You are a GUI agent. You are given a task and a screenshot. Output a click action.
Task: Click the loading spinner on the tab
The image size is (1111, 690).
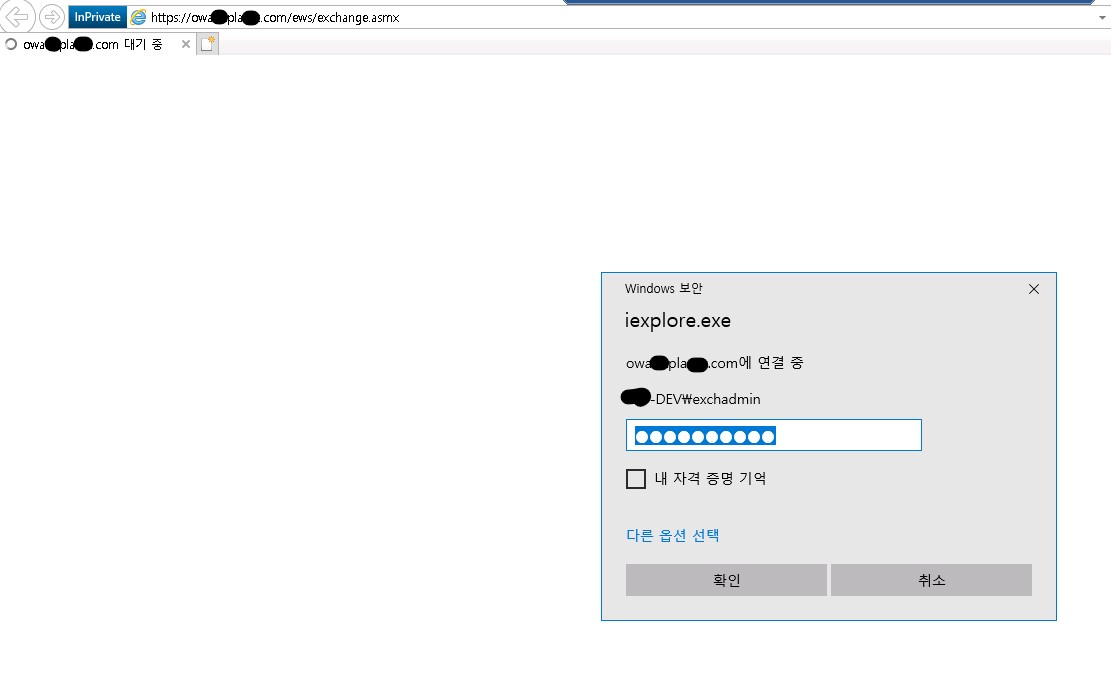pos(11,44)
